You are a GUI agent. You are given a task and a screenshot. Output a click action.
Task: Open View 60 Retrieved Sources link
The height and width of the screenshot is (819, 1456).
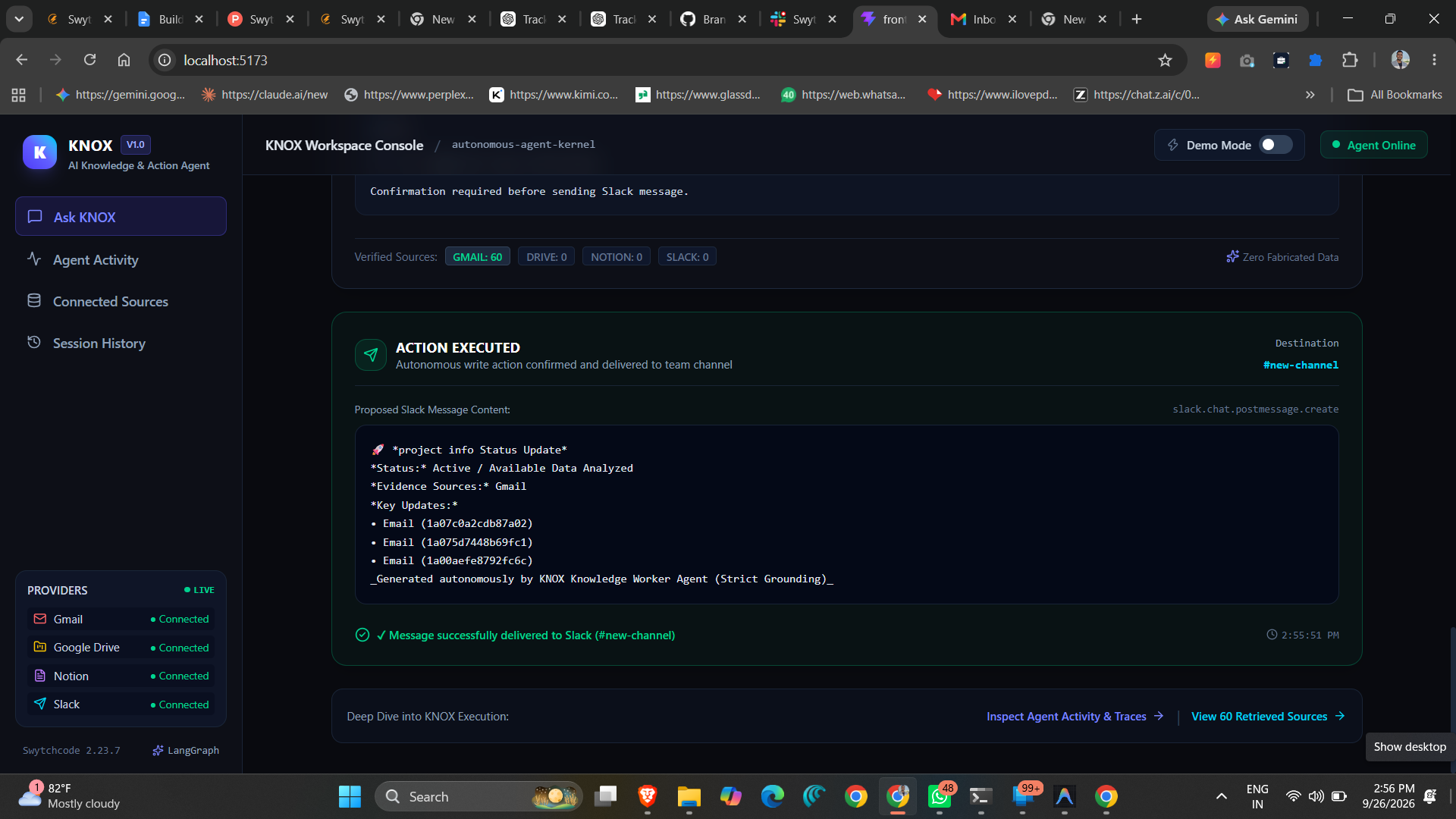[1268, 716]
